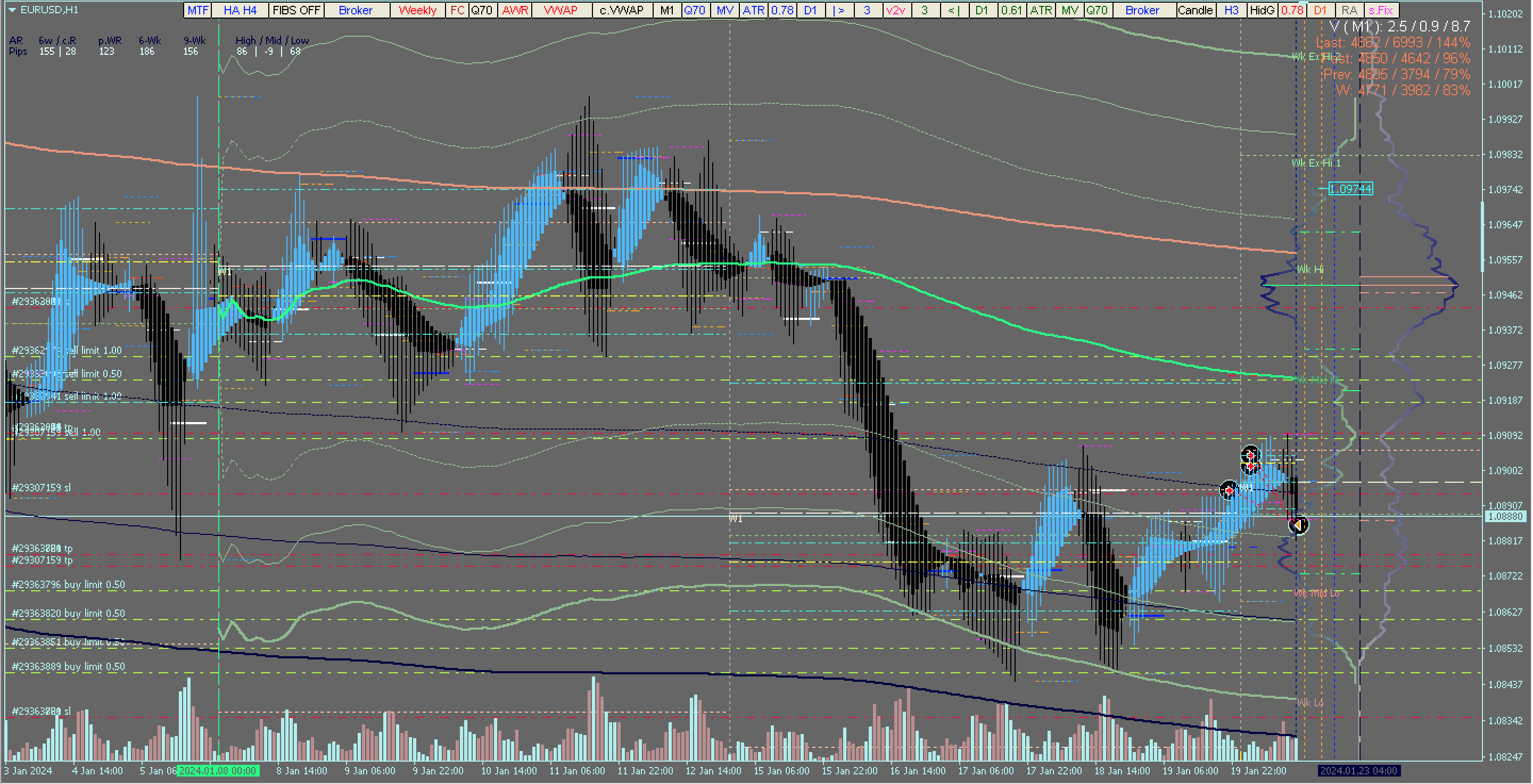1533x784 pixels.
Task: Select the red Weekly button
Action: tap(417, 10)
